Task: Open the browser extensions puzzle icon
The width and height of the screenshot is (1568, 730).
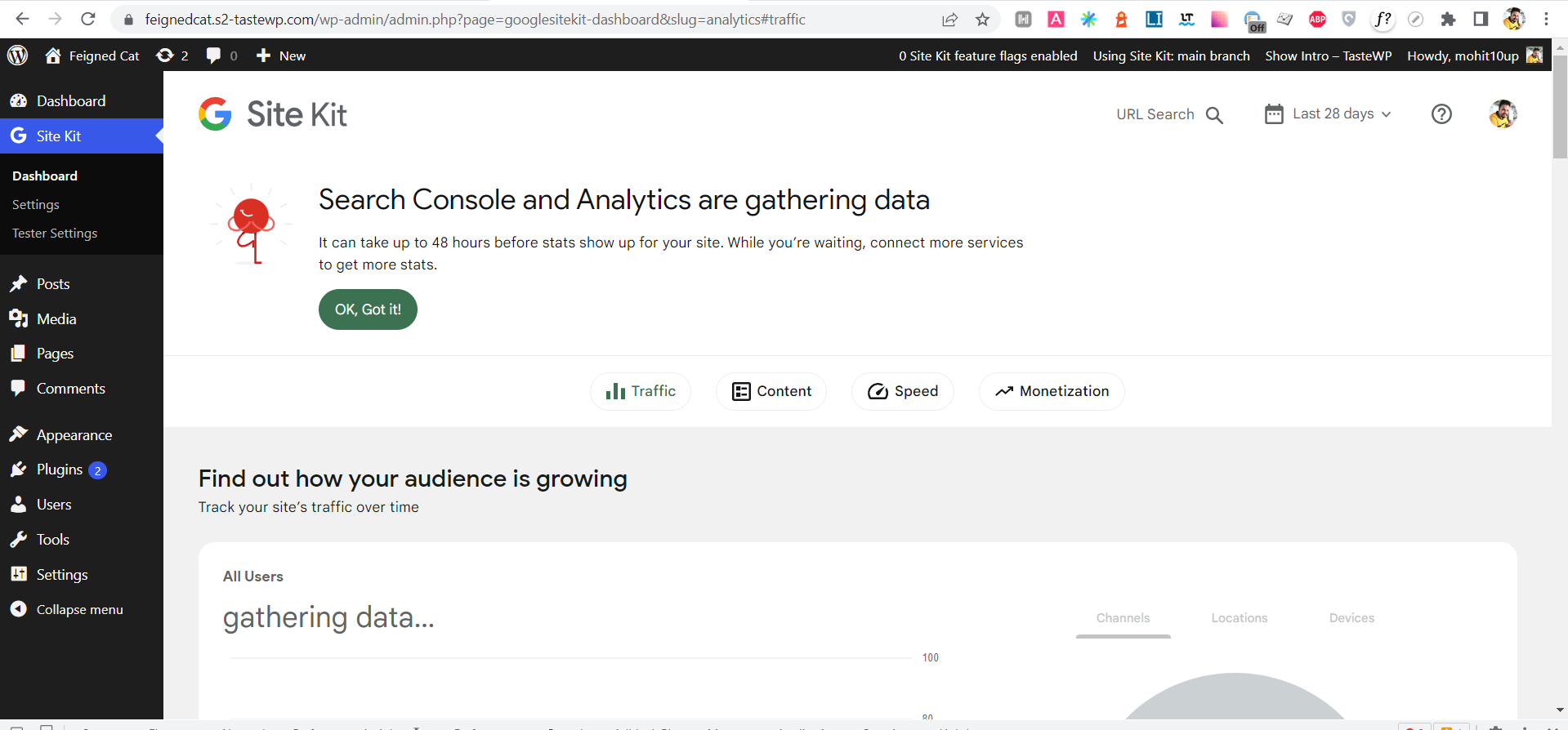Action: [x=1448, y=20]
